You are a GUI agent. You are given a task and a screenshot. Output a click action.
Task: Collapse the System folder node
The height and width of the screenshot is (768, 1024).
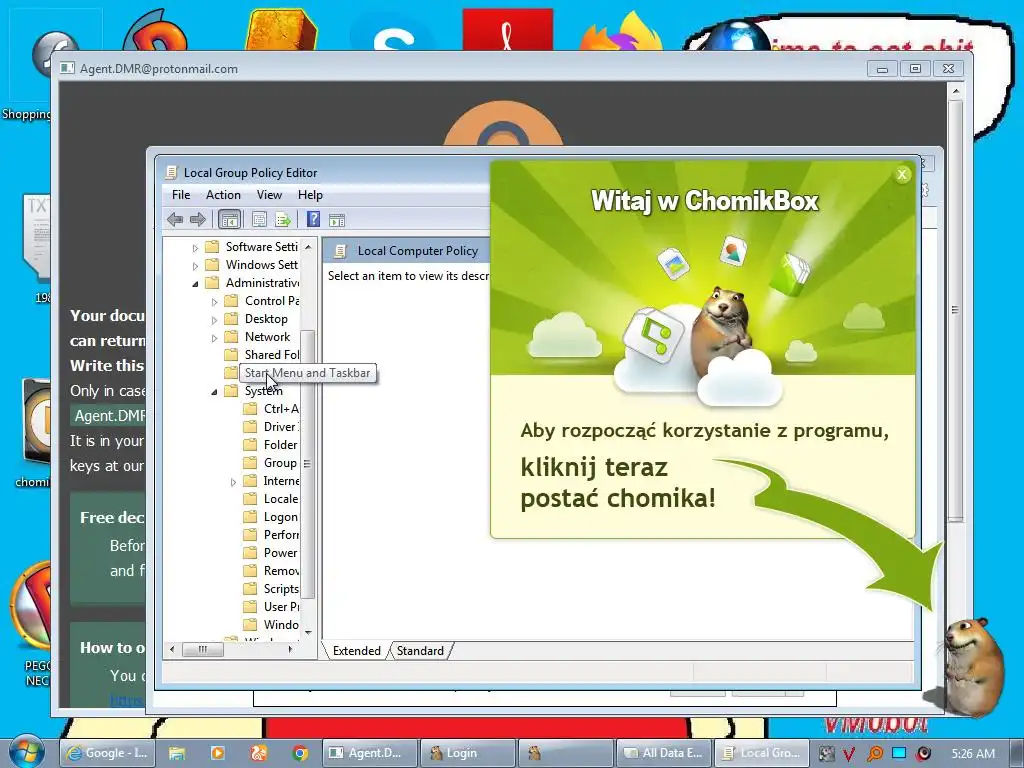pos(214,392)
